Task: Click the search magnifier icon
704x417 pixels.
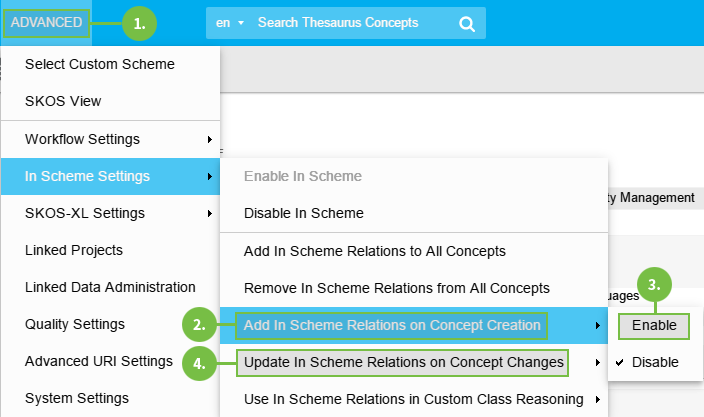Action: pyautogui.click(x=466, y=23)
